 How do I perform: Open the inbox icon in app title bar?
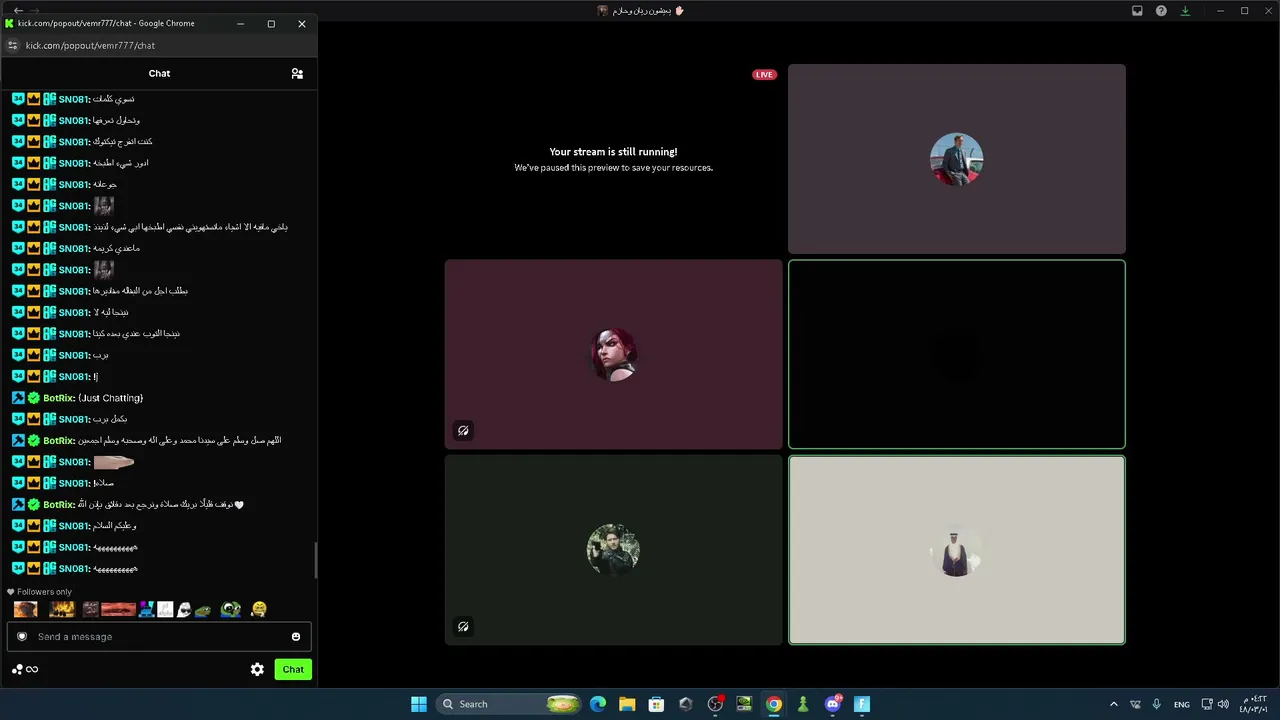[1137, 11]
